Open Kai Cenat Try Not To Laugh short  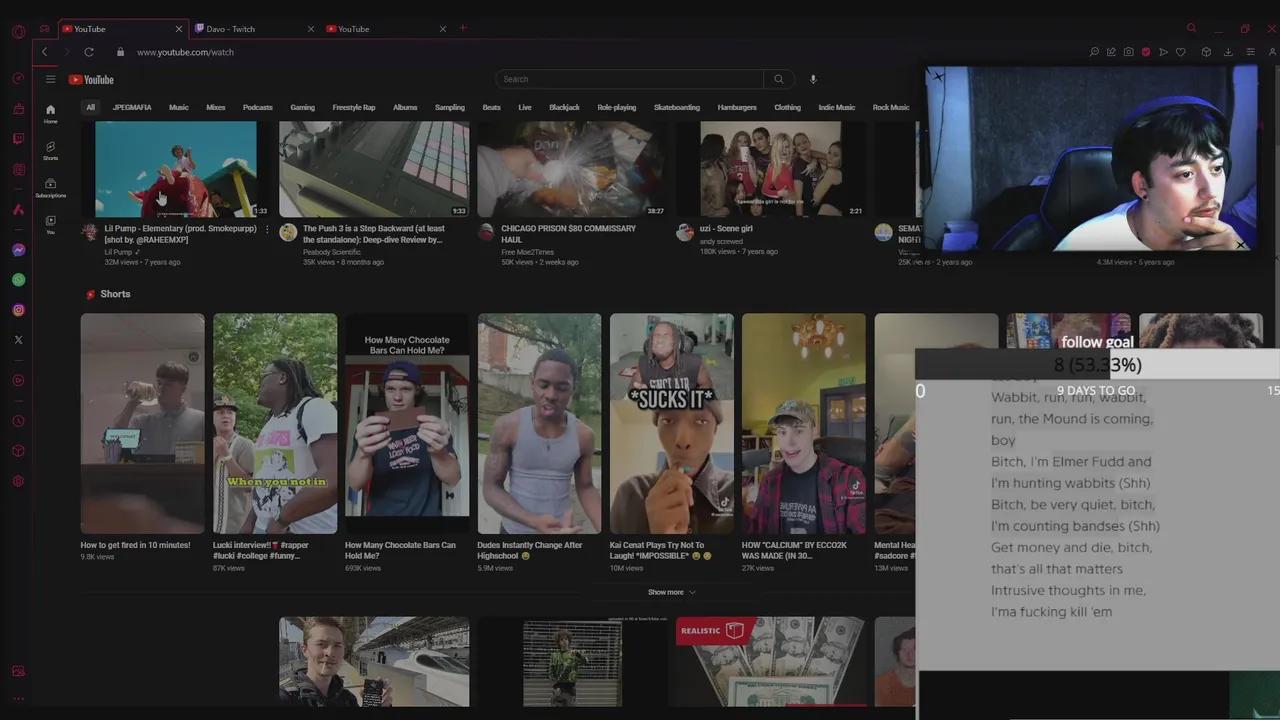[672, 423]
